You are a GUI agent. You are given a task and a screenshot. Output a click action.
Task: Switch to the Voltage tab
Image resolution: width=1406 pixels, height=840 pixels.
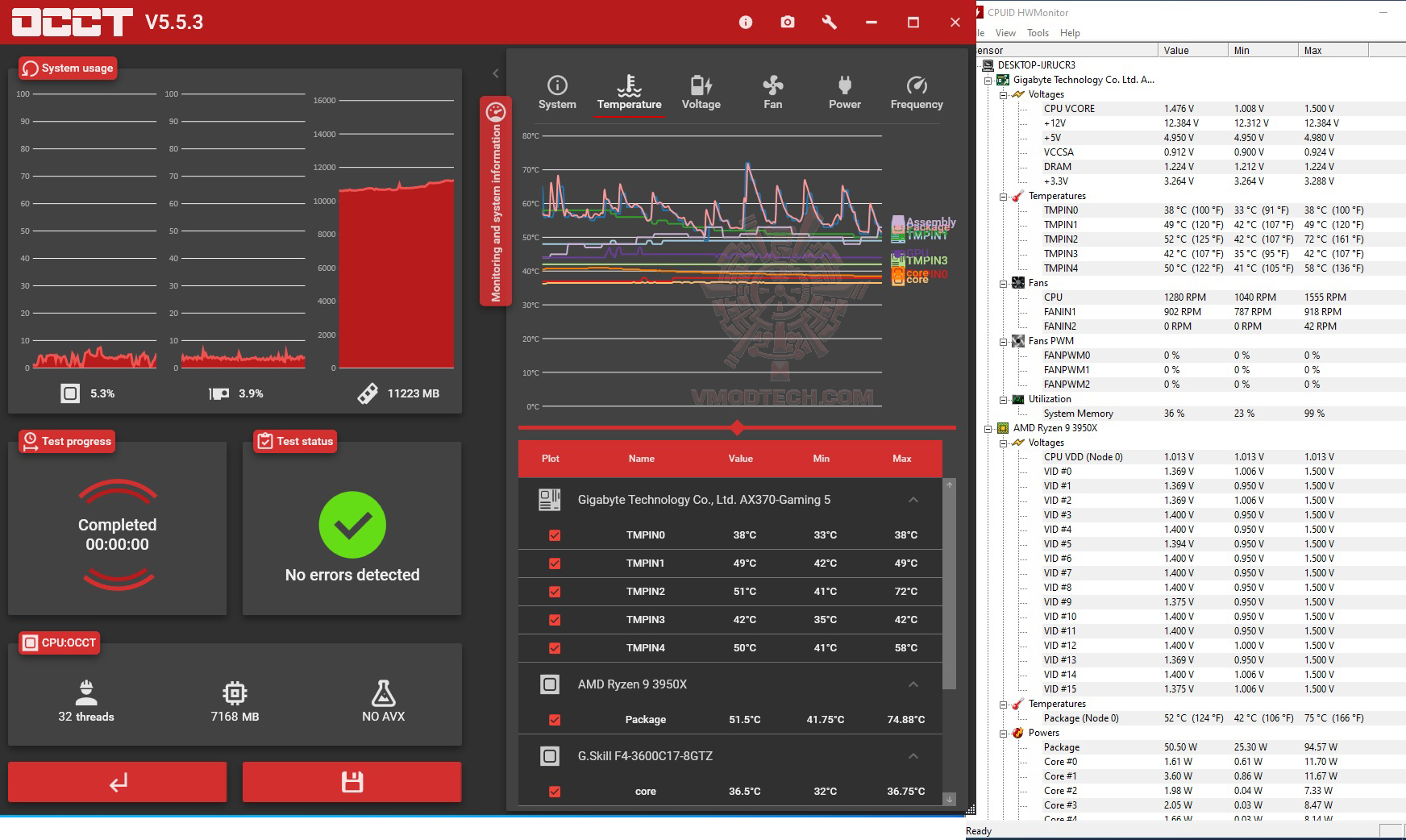(x=701, y=93)
